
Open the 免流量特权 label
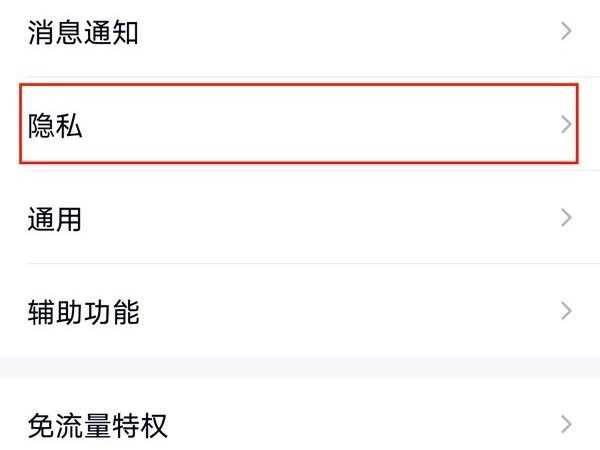click(x=97, y=425)
